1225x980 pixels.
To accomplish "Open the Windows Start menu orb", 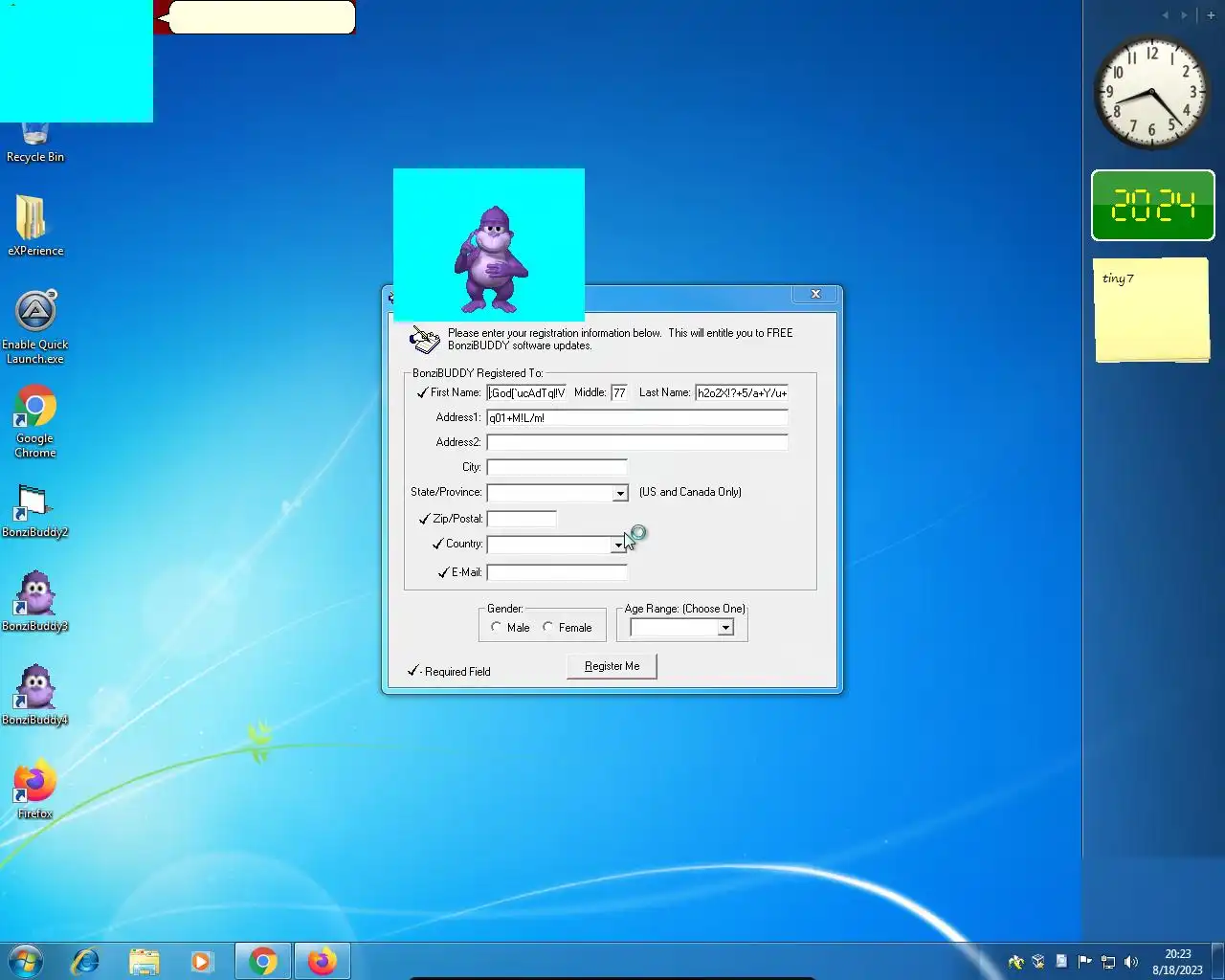I will (x=26, y=961).
